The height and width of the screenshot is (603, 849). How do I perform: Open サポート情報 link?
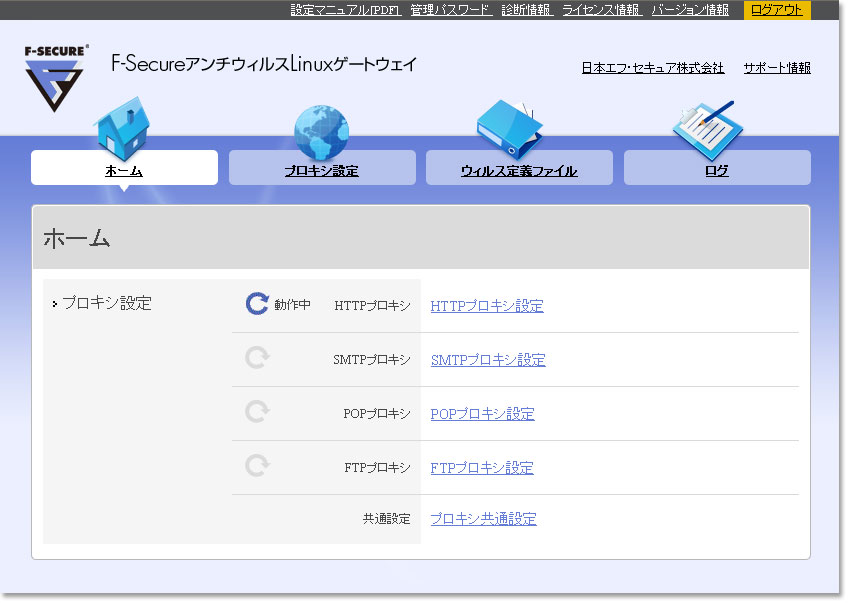pos(777,68)
